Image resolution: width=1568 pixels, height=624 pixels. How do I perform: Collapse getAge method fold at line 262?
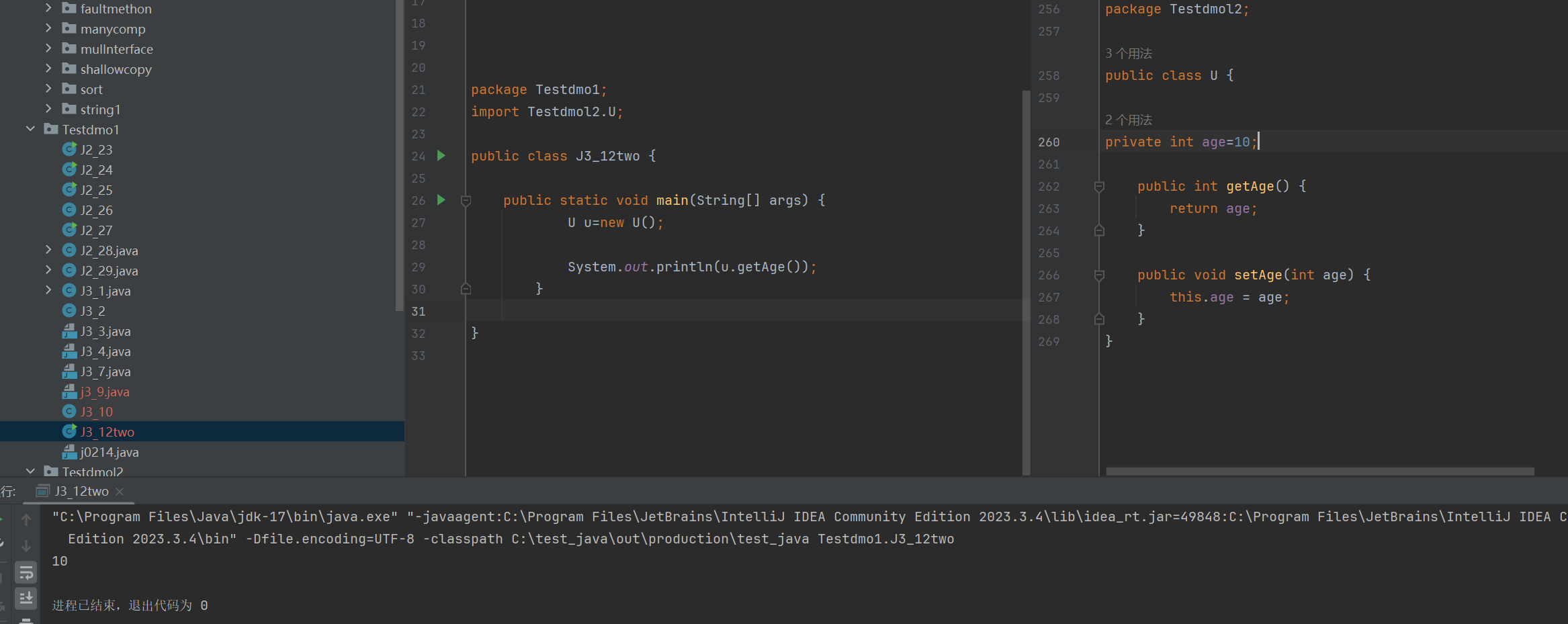[x=1099, y=186]
